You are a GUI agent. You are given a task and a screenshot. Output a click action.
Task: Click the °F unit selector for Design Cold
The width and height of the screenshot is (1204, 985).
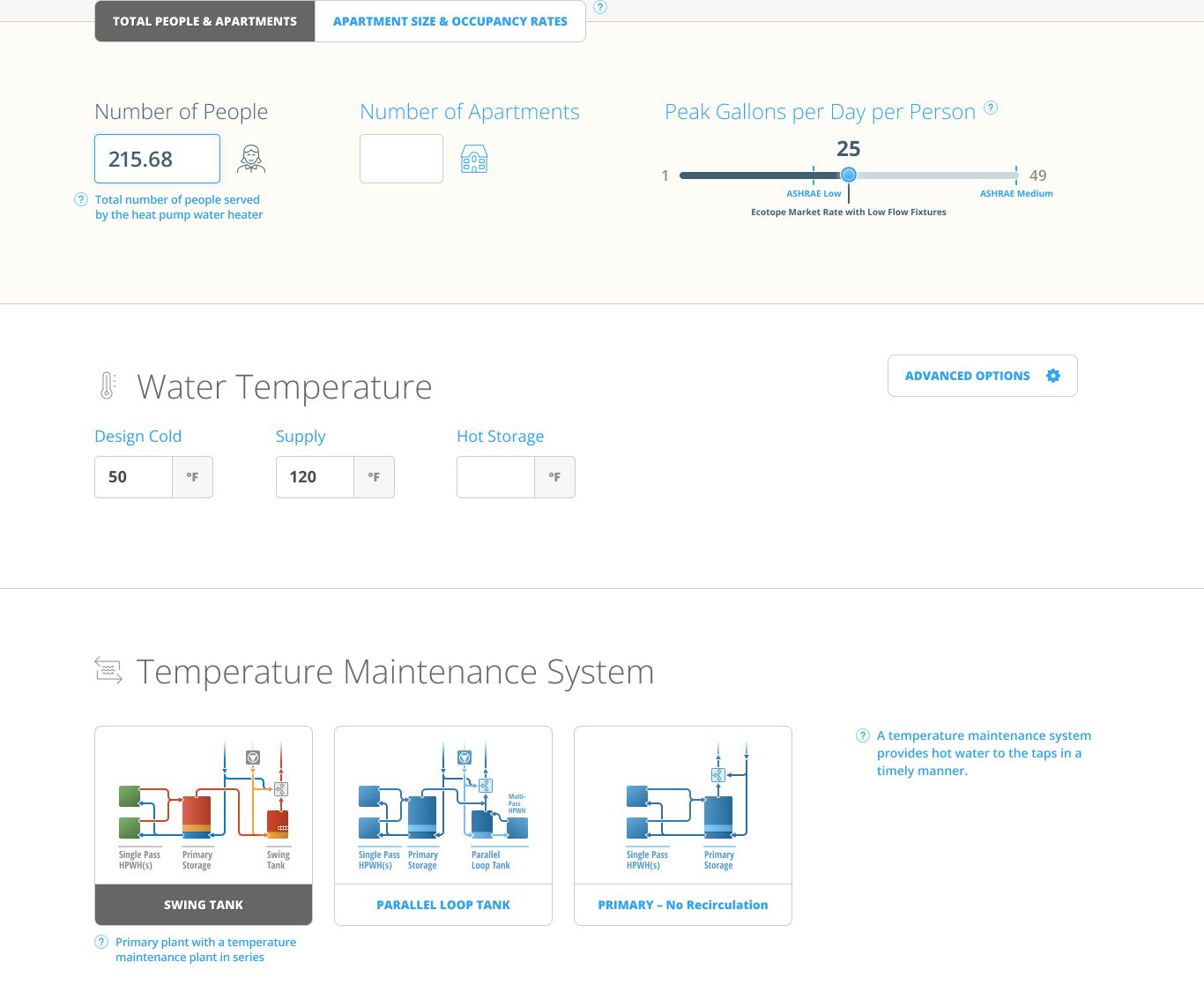point(192,476)
